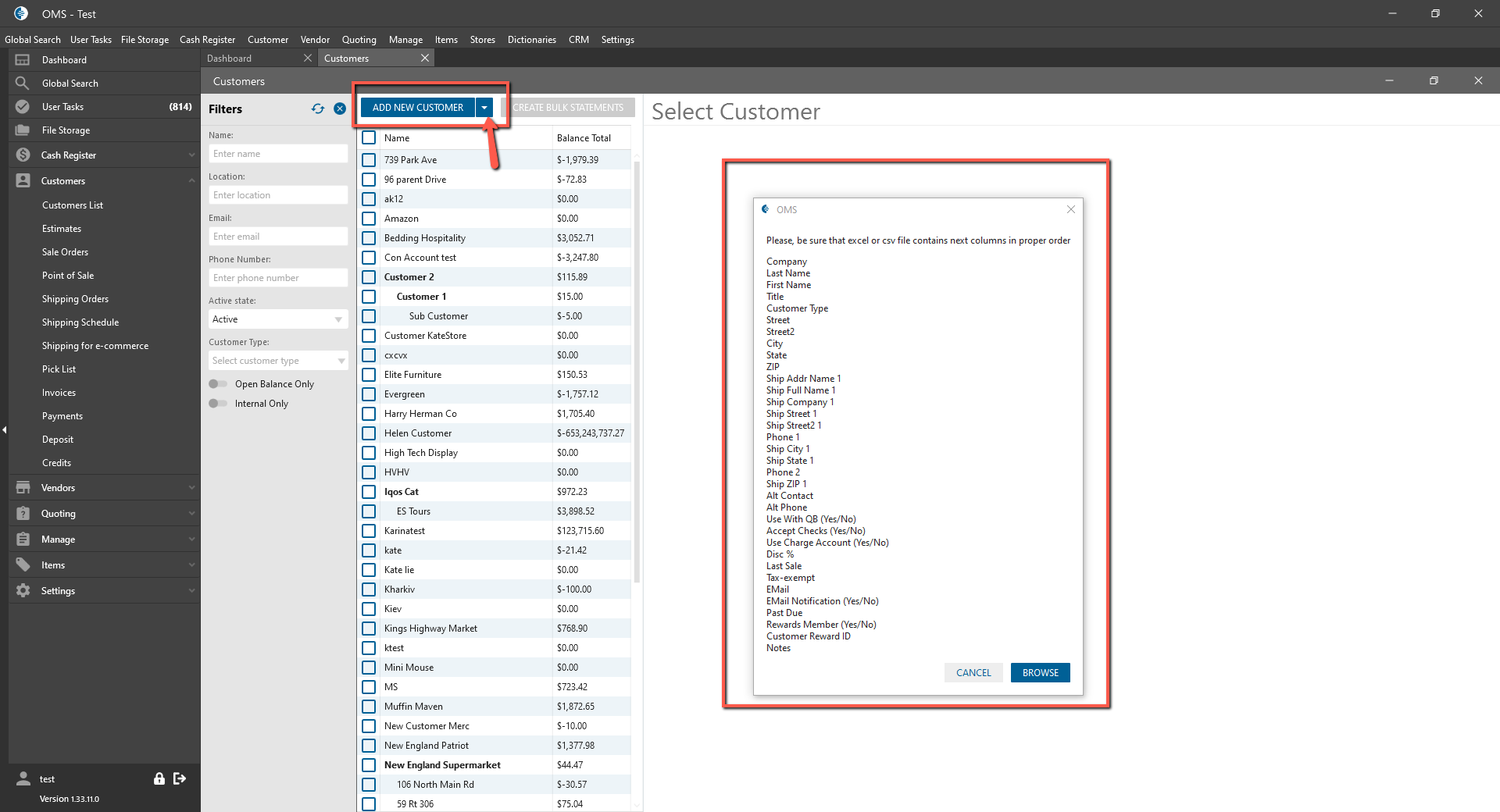Open the Active state dropdown
The image size is (1500, 812).
click(x=277, y=319)
